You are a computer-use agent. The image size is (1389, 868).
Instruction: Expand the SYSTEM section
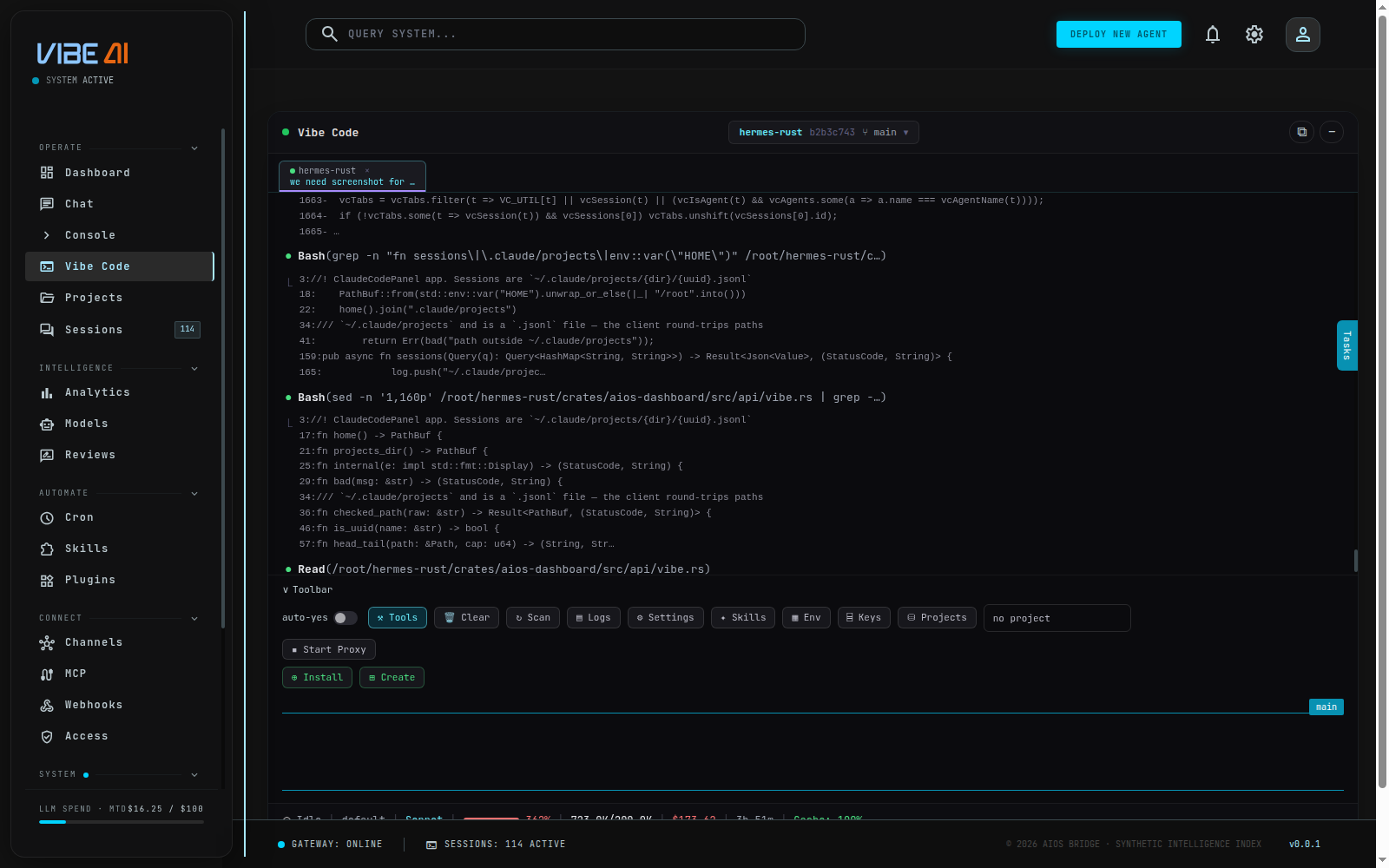pos(194,774)
